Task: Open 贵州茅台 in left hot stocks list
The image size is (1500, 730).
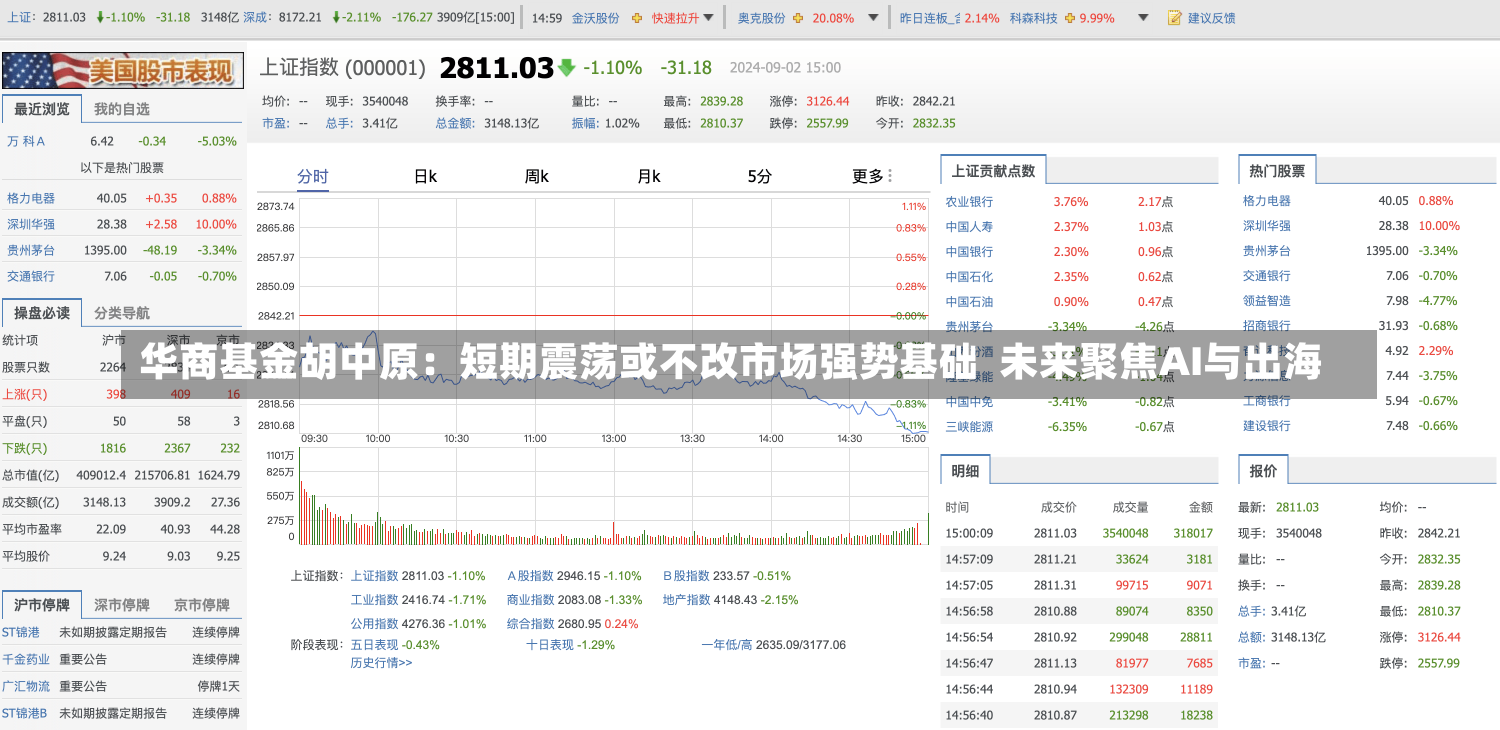Action: tap(31, 250)
